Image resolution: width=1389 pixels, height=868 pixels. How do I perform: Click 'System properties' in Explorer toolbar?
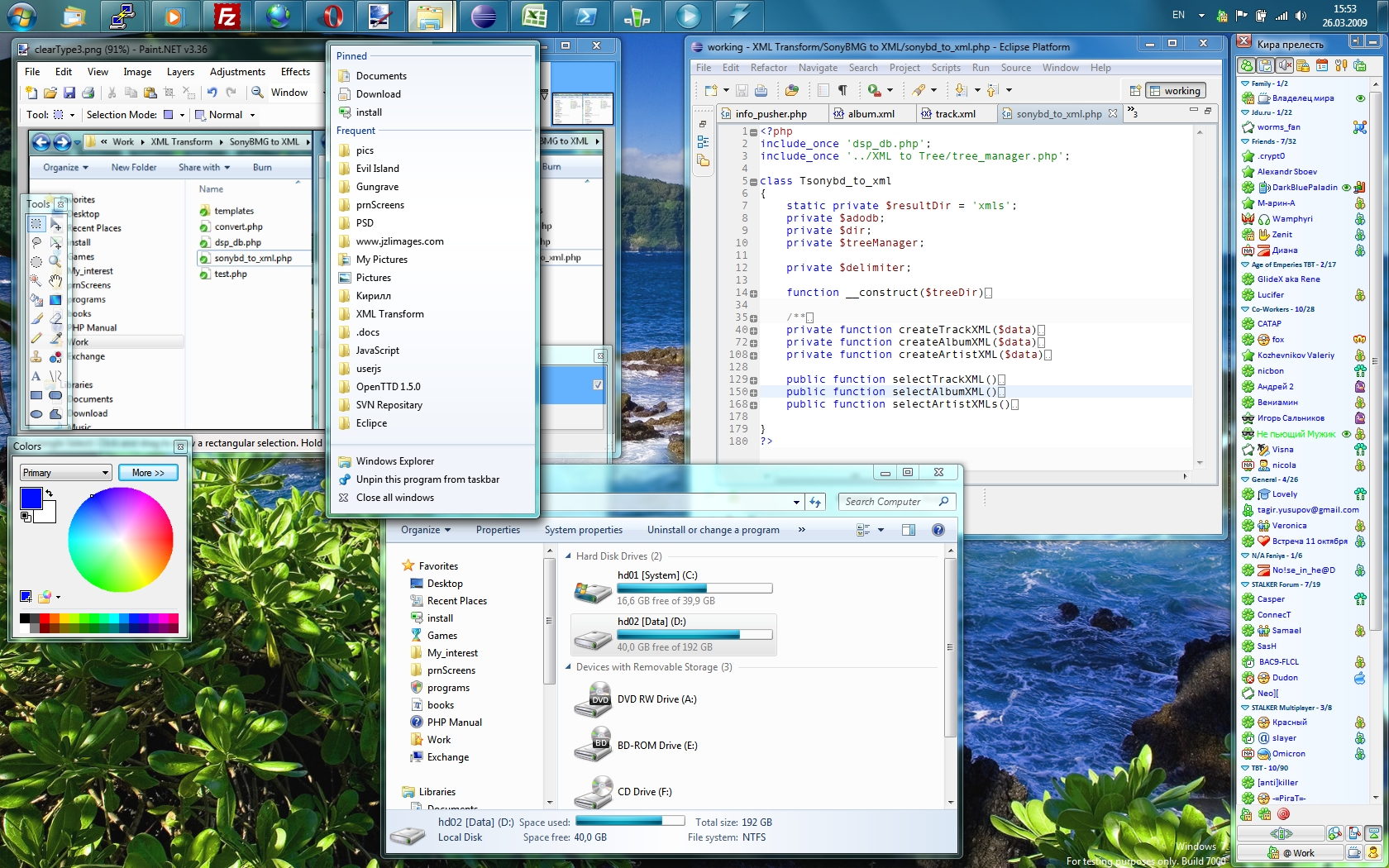583,530
